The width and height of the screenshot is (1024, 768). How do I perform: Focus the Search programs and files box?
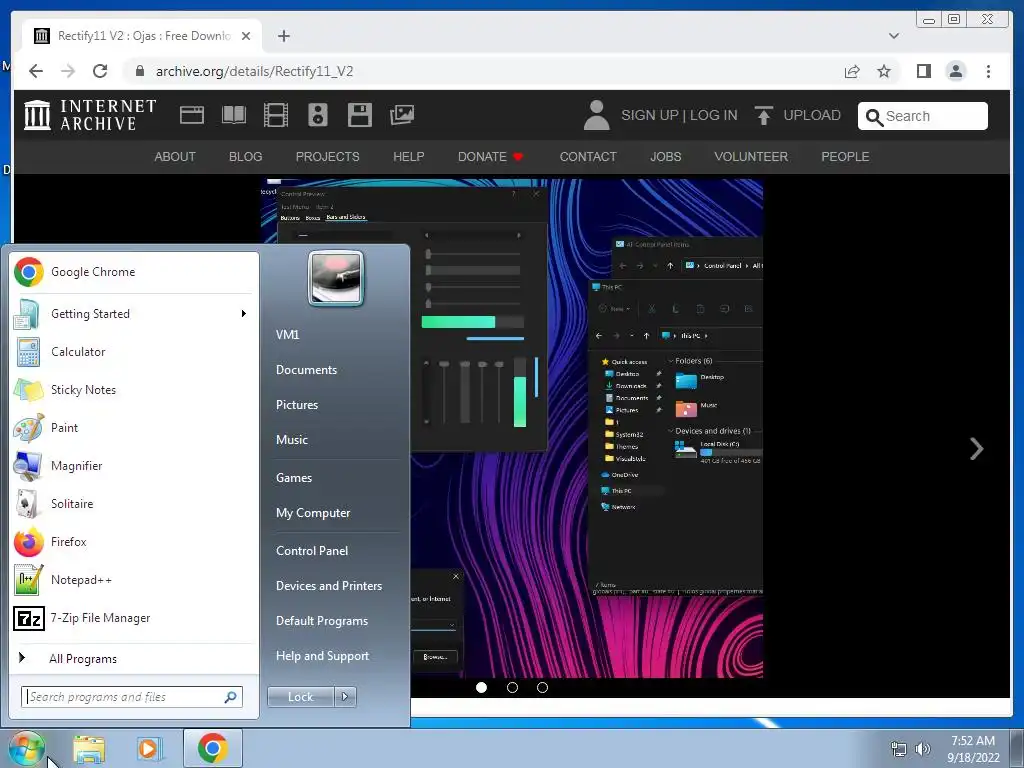pyautogui.click(x=131, y=697)
